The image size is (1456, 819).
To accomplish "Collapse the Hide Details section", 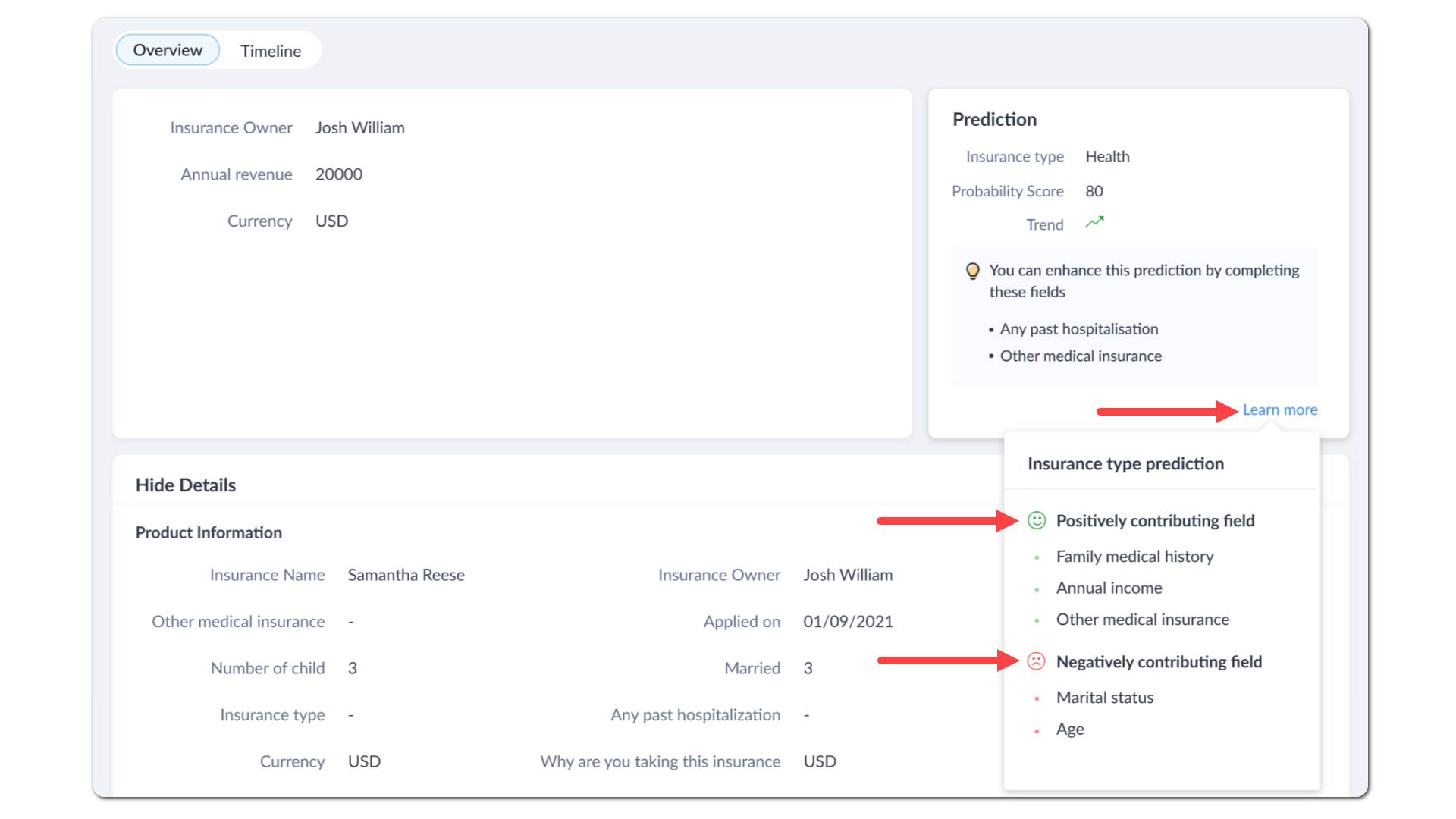I will pyautogui.click(x=186, y=485).
